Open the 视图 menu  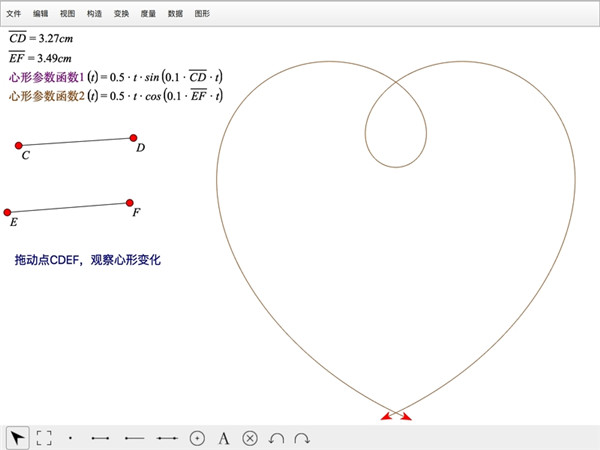click(67, 13)
